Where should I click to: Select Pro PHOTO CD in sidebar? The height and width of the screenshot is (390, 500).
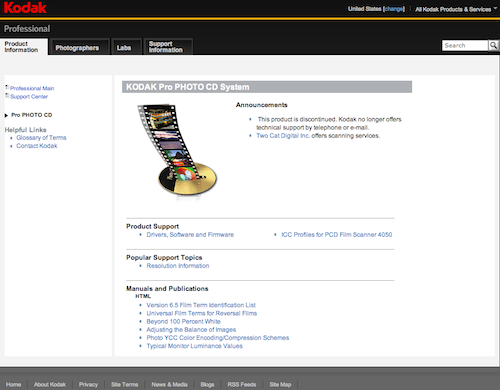[x=32, y=115]
